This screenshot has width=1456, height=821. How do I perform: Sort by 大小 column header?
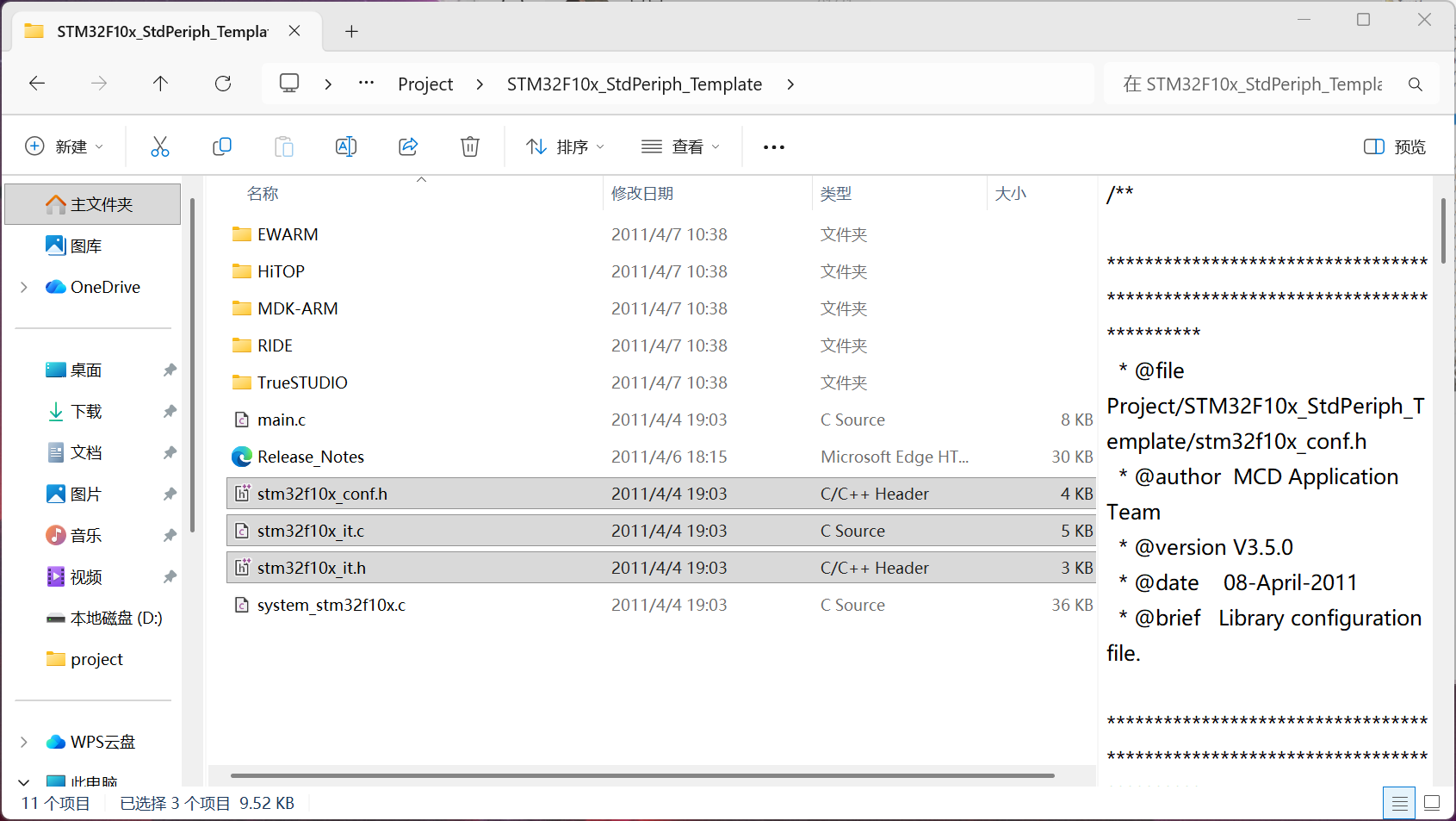[1010, 194]
